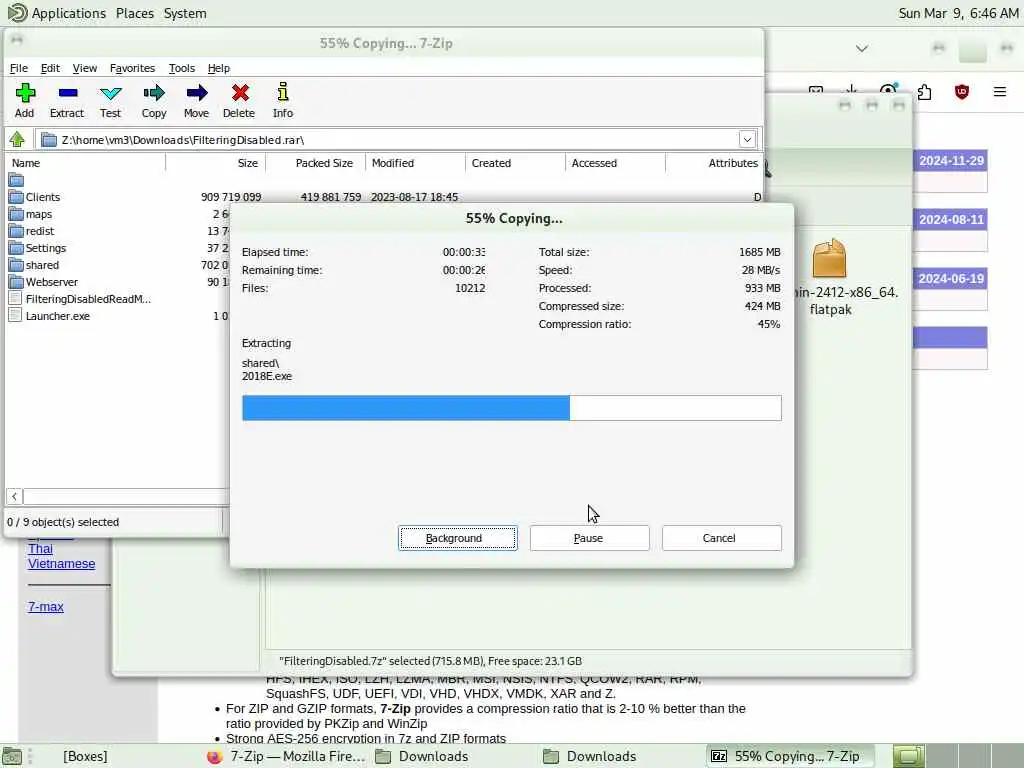
Task: Click the Pause button
Action: tap(589, 538)
